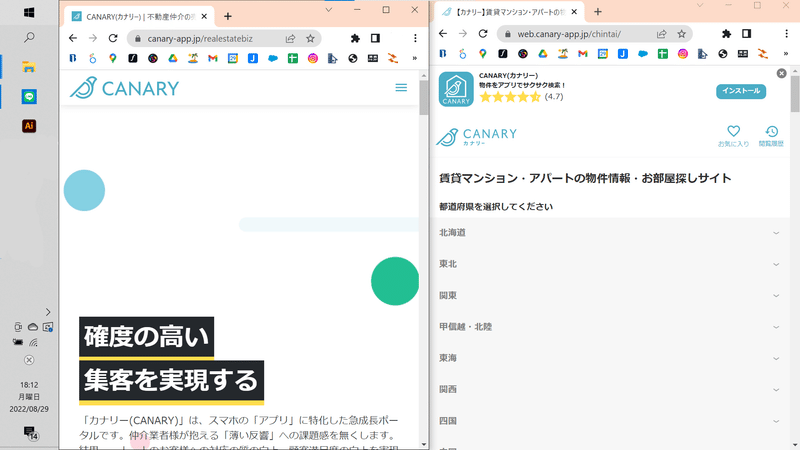The width and height of the screenshot is (800, 450).
Task: Select the 【カナリー】賃貸マンション tab
Action: pyautogui.click(x=509, y=12)
